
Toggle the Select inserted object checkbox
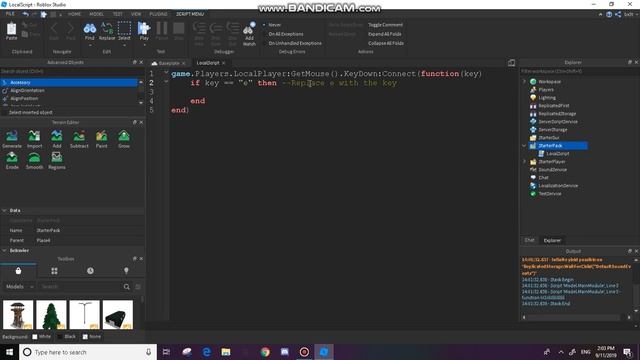5,112
